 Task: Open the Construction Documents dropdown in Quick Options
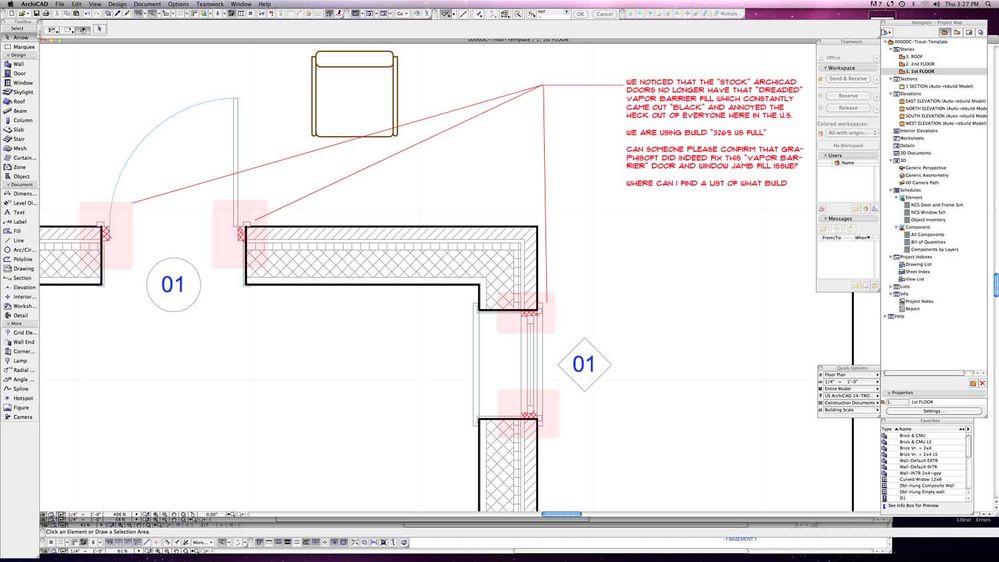coord(851,403)
